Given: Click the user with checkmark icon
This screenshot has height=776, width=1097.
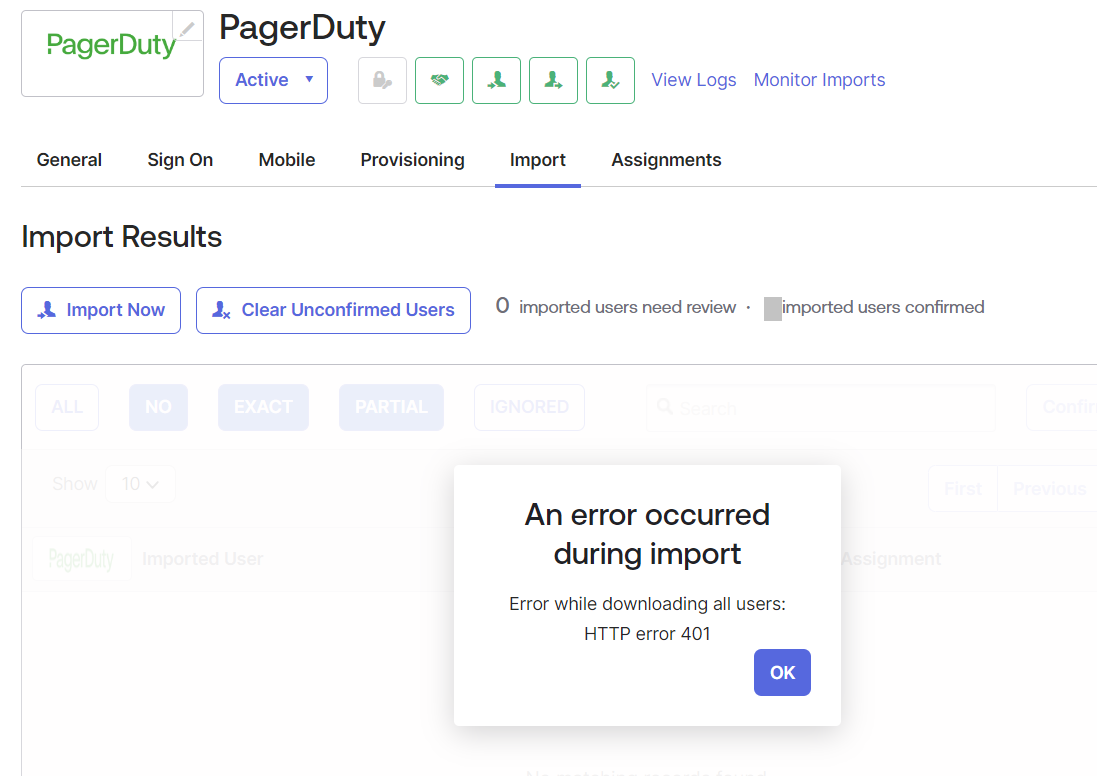Looking at the screenshot, I should tap(610, 80).
